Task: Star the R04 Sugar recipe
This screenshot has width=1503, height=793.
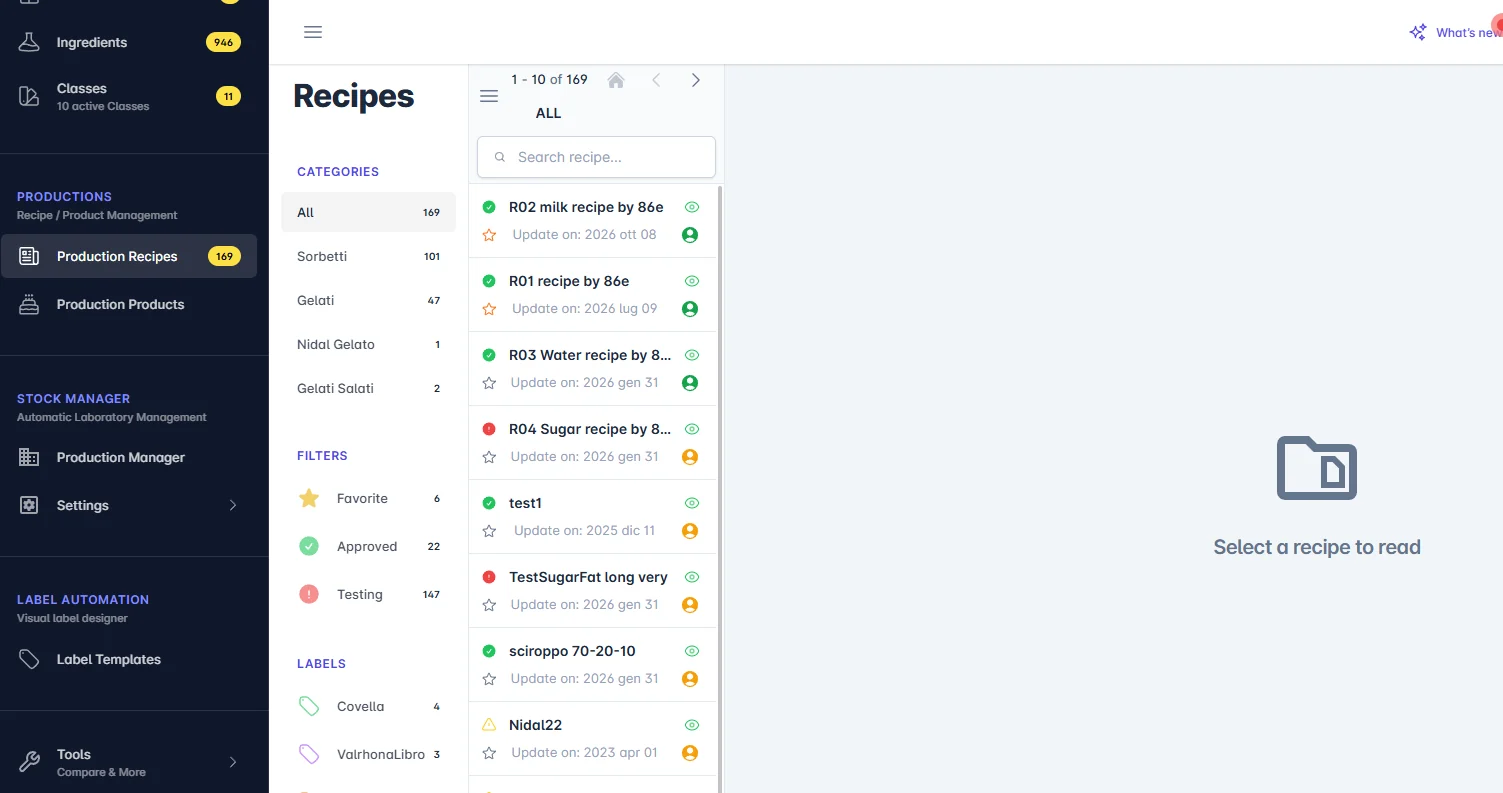Action: coord(489,457)
